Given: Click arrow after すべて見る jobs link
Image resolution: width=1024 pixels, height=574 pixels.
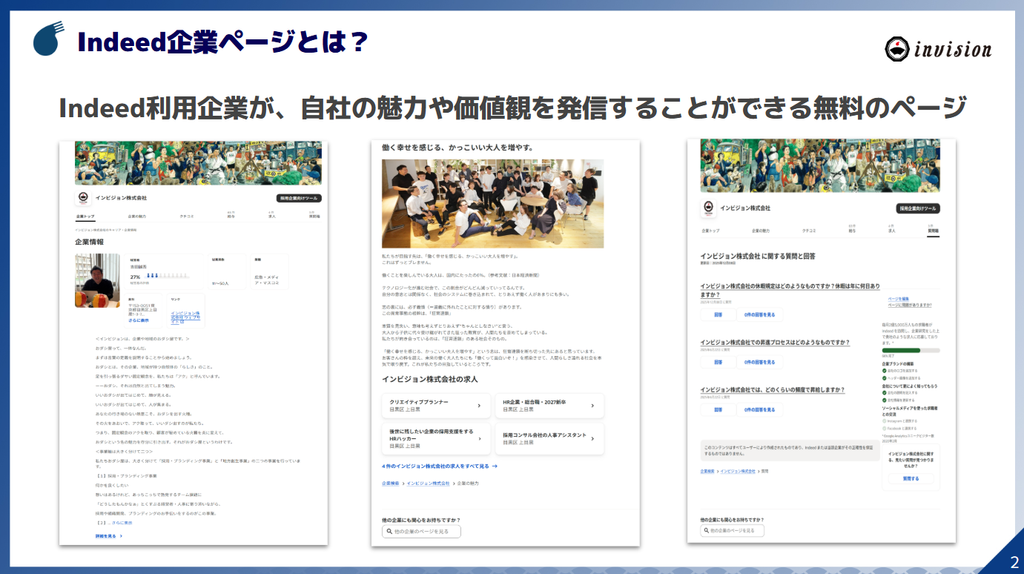Looking at the screenshot, I should 494,466.
